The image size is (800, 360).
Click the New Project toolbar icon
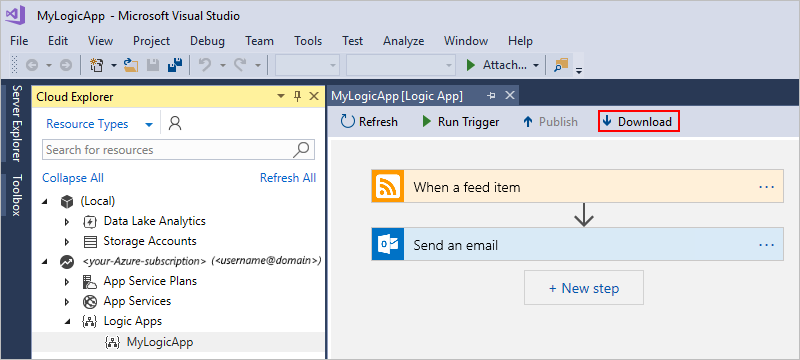[x=96, y=65]
